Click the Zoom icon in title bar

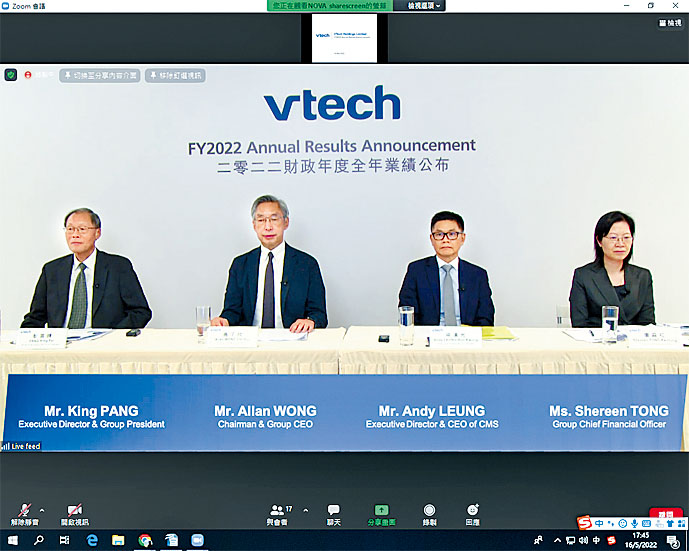point(6,6)
